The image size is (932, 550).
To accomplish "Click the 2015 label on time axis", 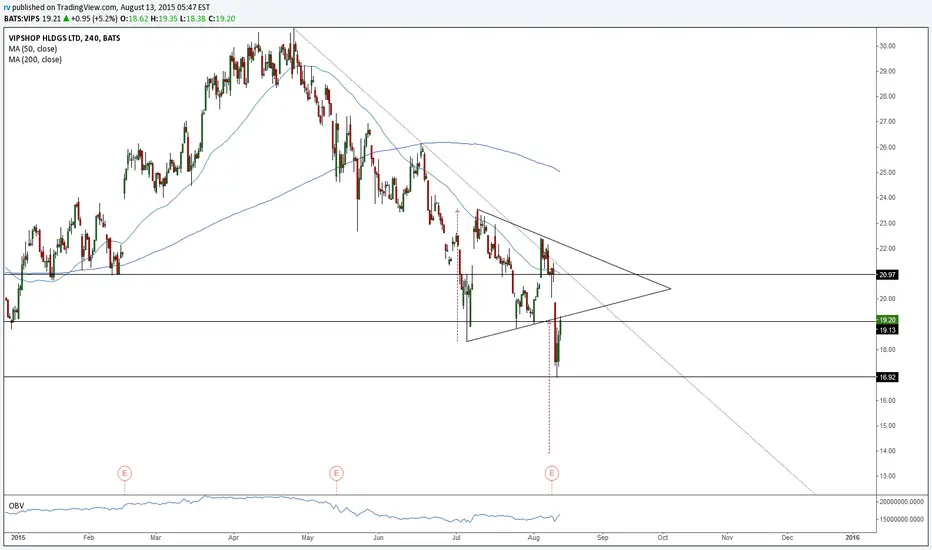I will [18, 538].
